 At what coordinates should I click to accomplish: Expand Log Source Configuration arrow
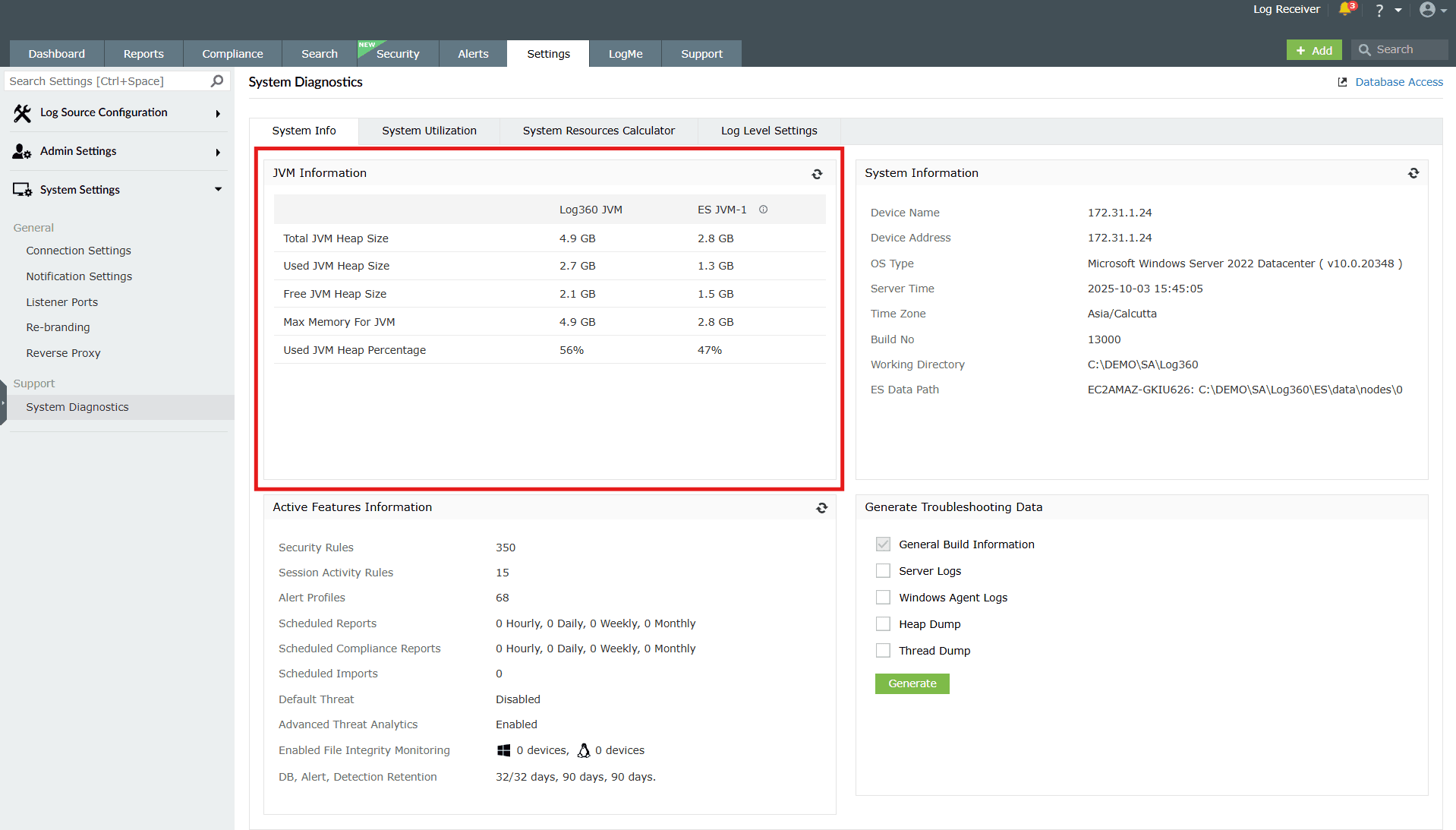pos(218,114)
